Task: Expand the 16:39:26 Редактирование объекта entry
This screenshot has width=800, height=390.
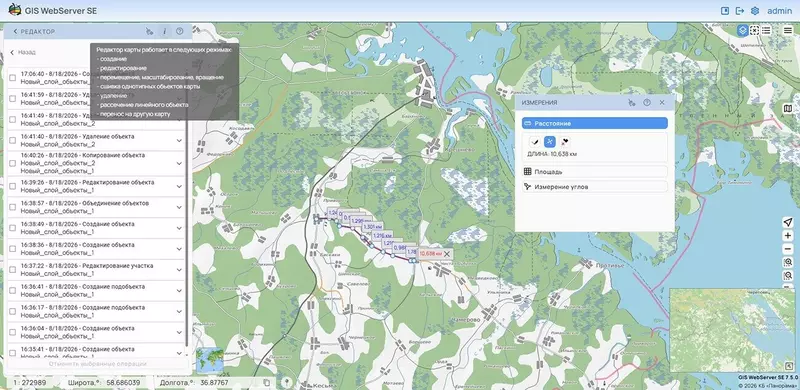Action: (179, 186)
